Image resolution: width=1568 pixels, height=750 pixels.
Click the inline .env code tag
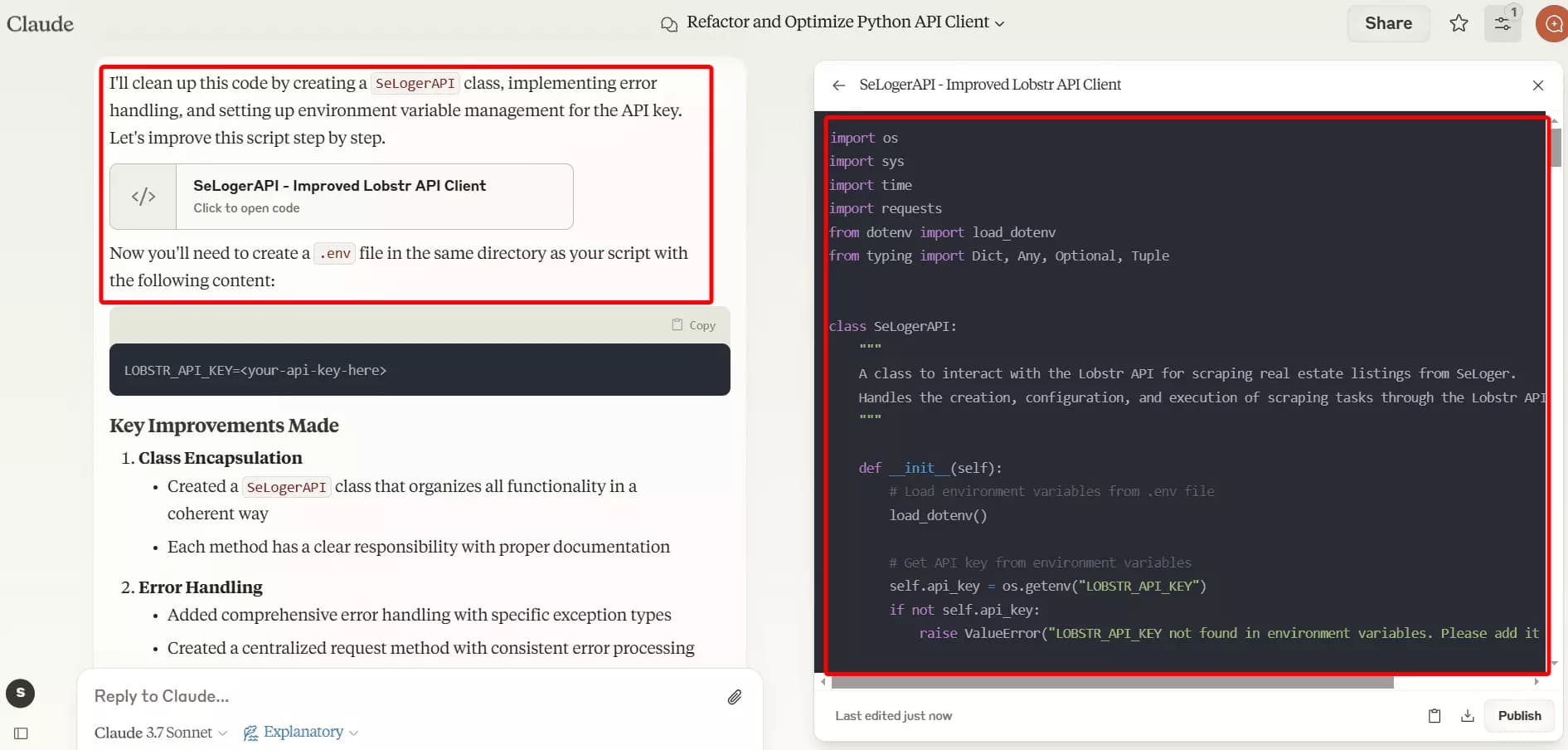pyautogui.click(x=335, y=253)
